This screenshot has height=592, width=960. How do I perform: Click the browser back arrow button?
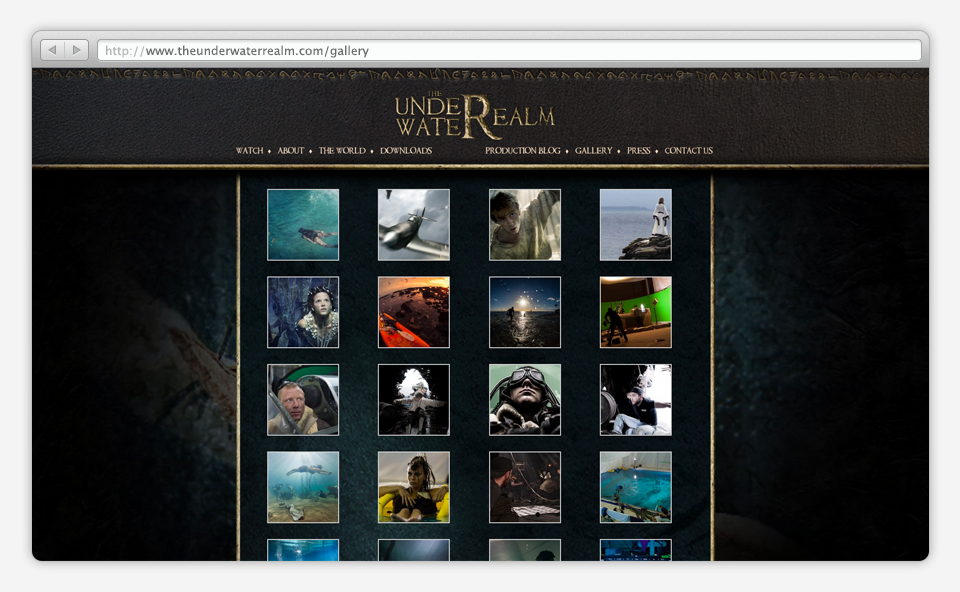pos(53,50)
